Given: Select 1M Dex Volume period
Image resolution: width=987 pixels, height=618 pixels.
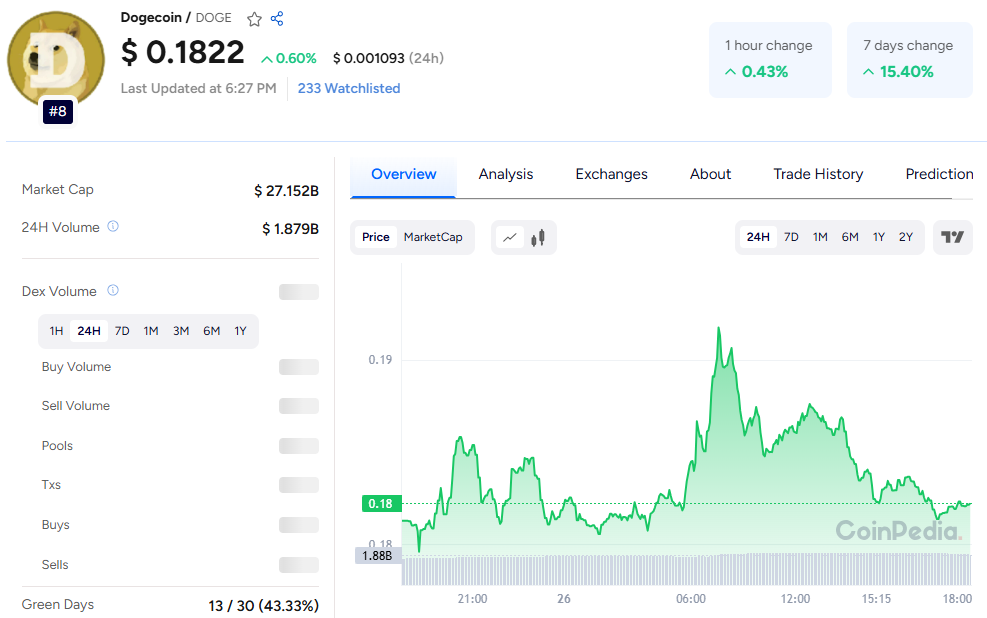Looking at the screenshot, I should click(x=150, y=331).
